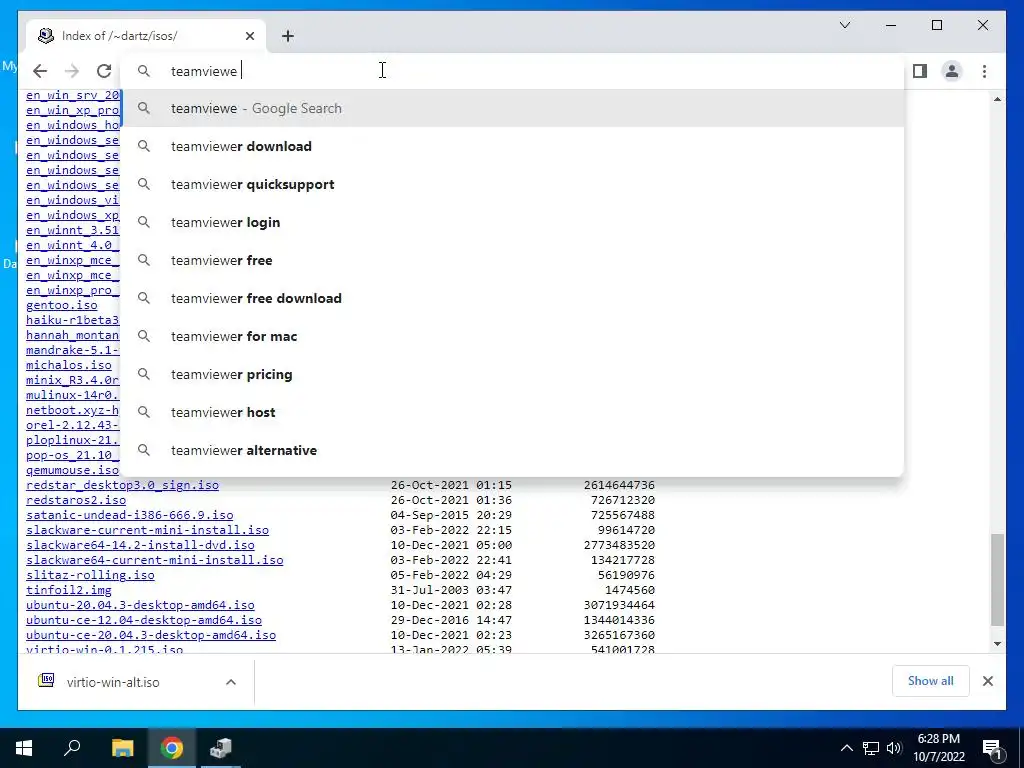Open the installer app on taskbar
This screenshot has height=768, width=1024.
coord(221,748)
